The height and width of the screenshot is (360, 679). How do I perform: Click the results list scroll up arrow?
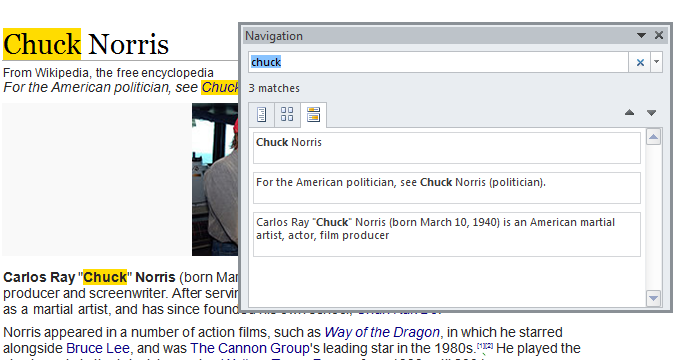tap(653, 137)
